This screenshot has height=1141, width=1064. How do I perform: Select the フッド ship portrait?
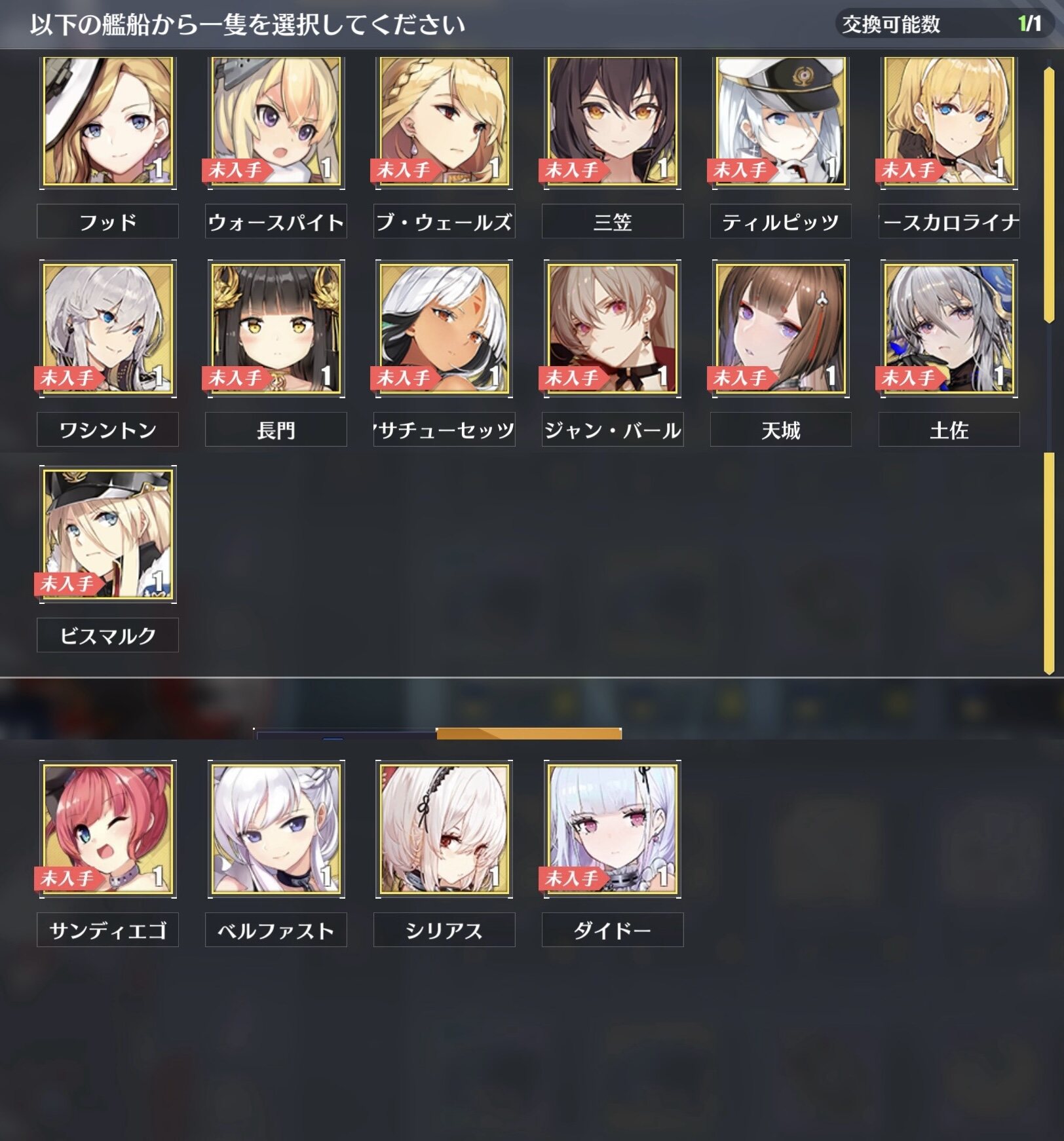(108, 122)
